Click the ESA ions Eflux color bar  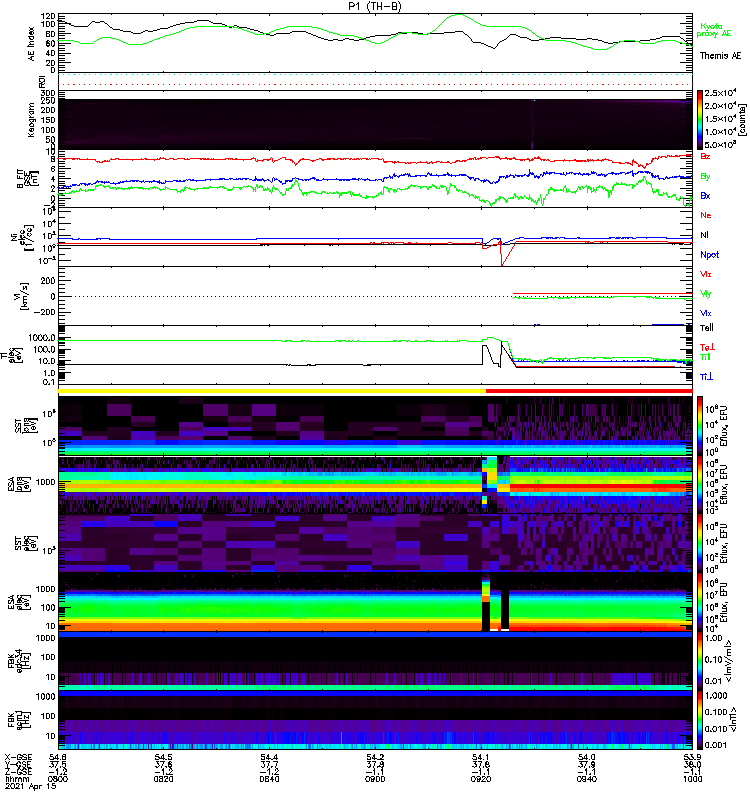[700, 485]
